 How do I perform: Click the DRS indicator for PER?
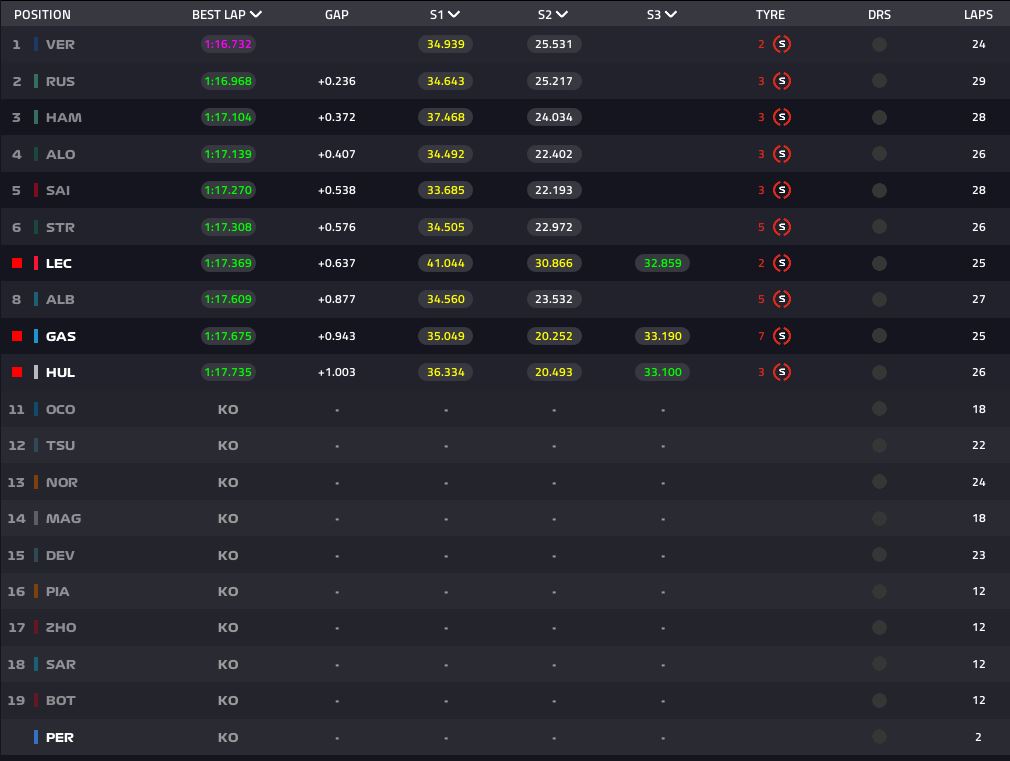pyautogui.click(x=879, y=737)
